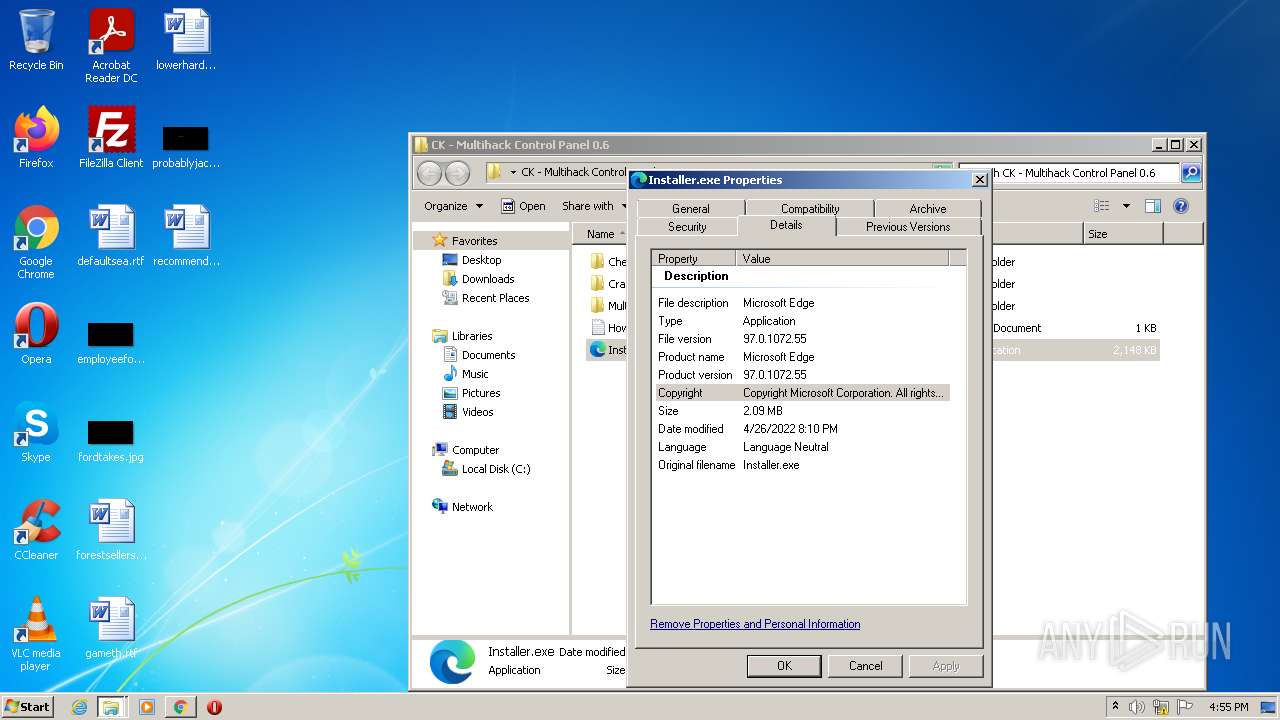Sort by the Property column header

695,259
